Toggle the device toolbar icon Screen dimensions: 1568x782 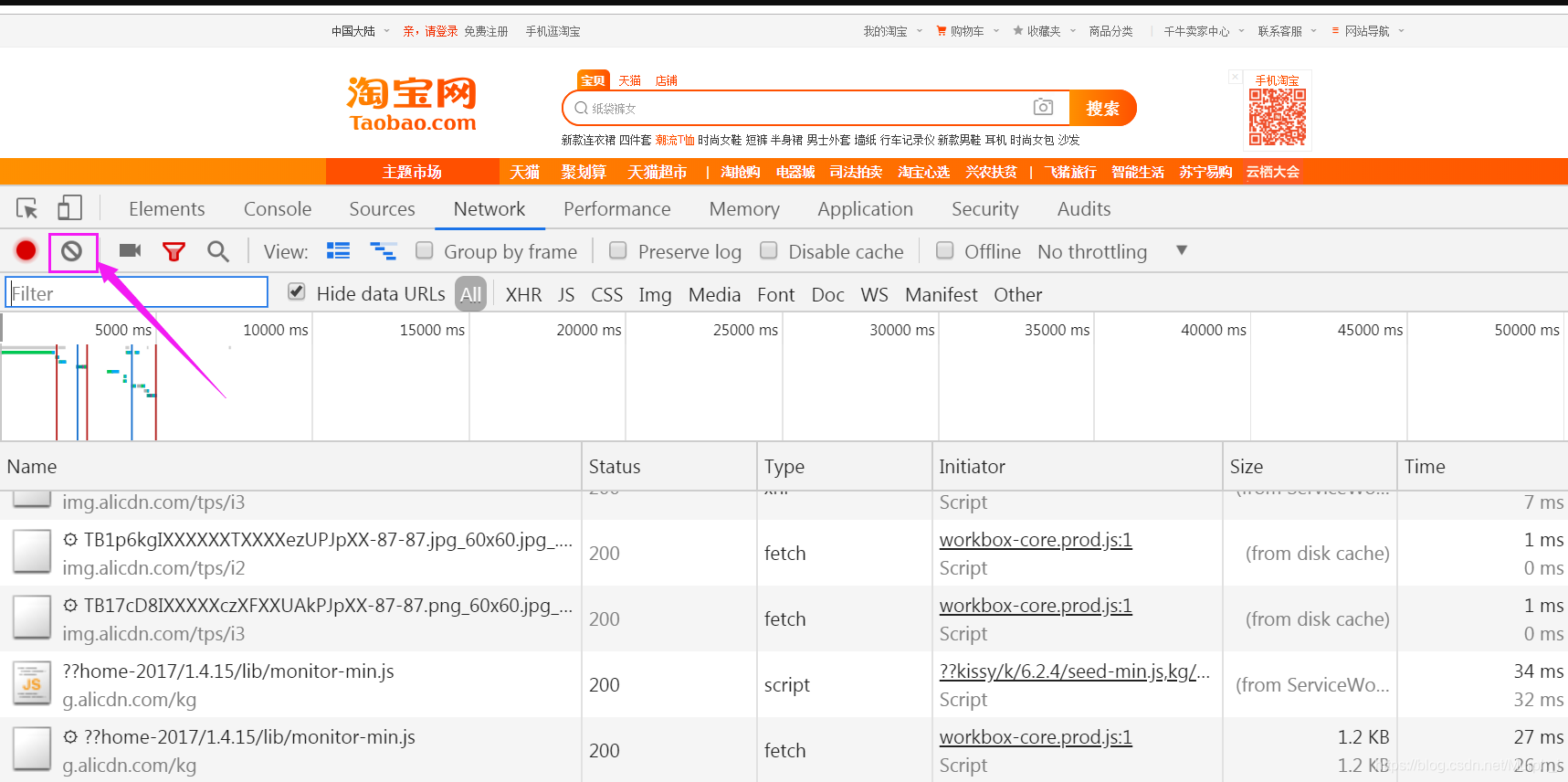coord(69,208)
